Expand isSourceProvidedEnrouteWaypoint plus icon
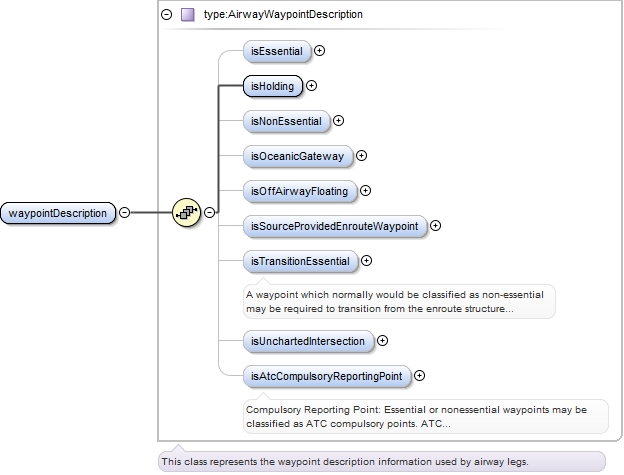This screenshot has width=624, height=475. pyautogui.click(x=435, y=226)
